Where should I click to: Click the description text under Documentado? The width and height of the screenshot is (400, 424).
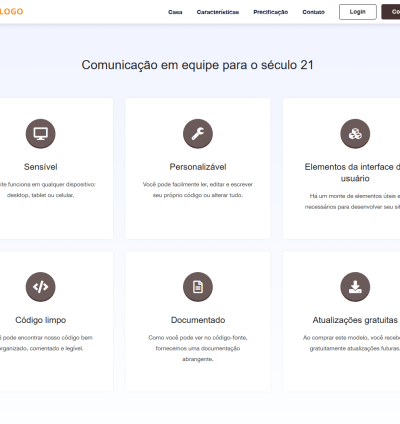tap(198, 348)
